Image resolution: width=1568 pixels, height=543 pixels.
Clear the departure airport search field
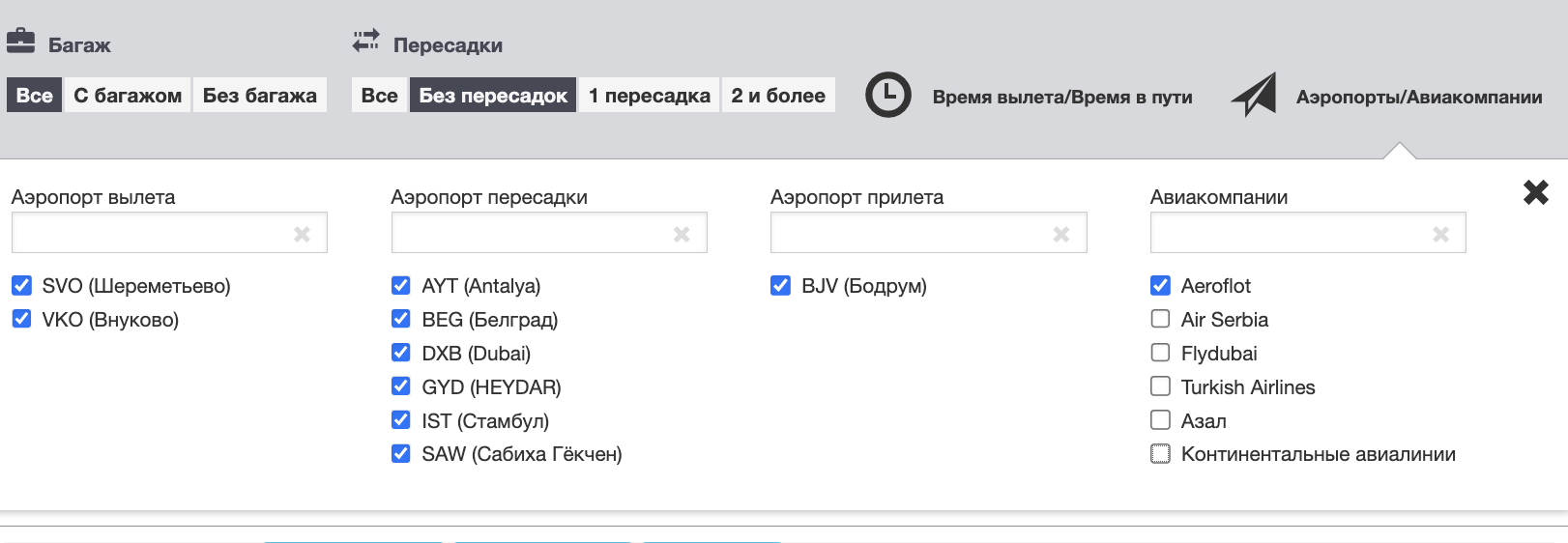(302, 234)
